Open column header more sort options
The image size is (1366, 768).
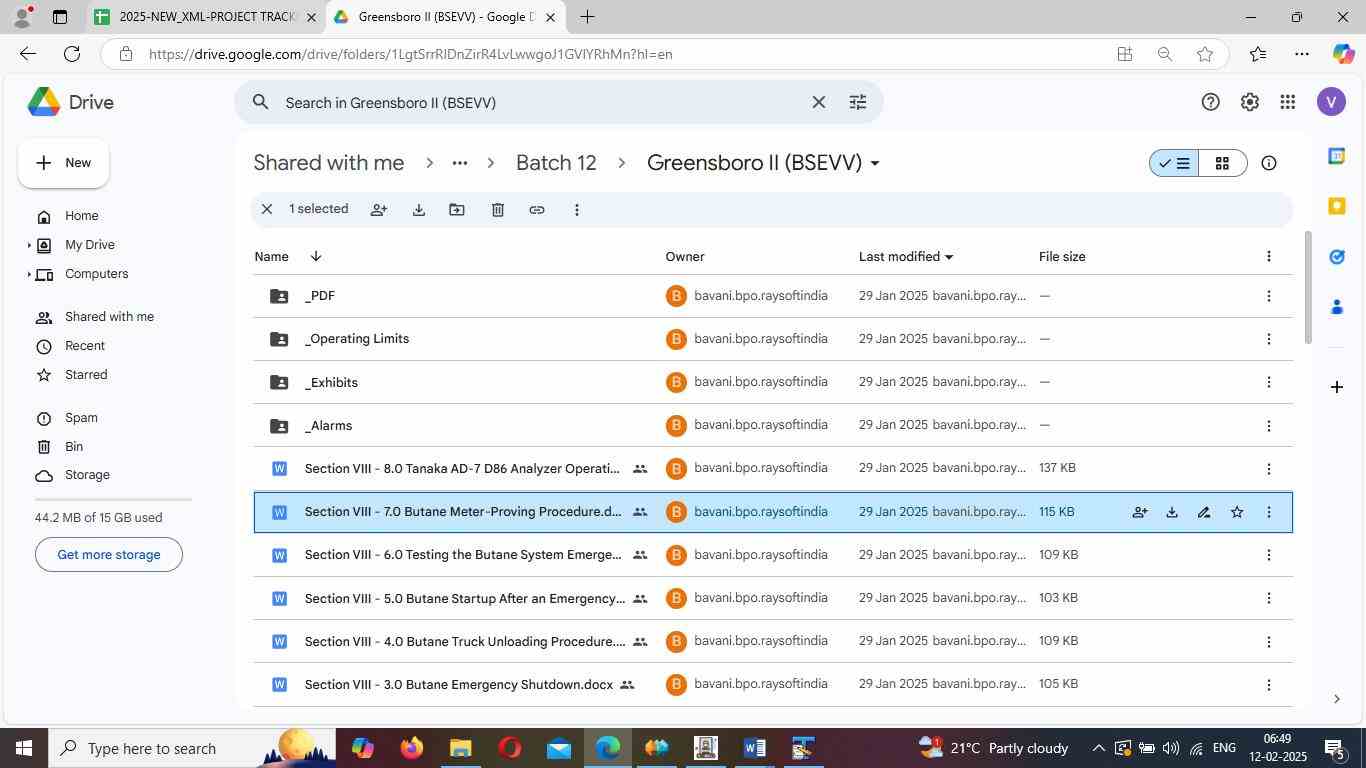pyautogui.click(x=1269, y=257)
